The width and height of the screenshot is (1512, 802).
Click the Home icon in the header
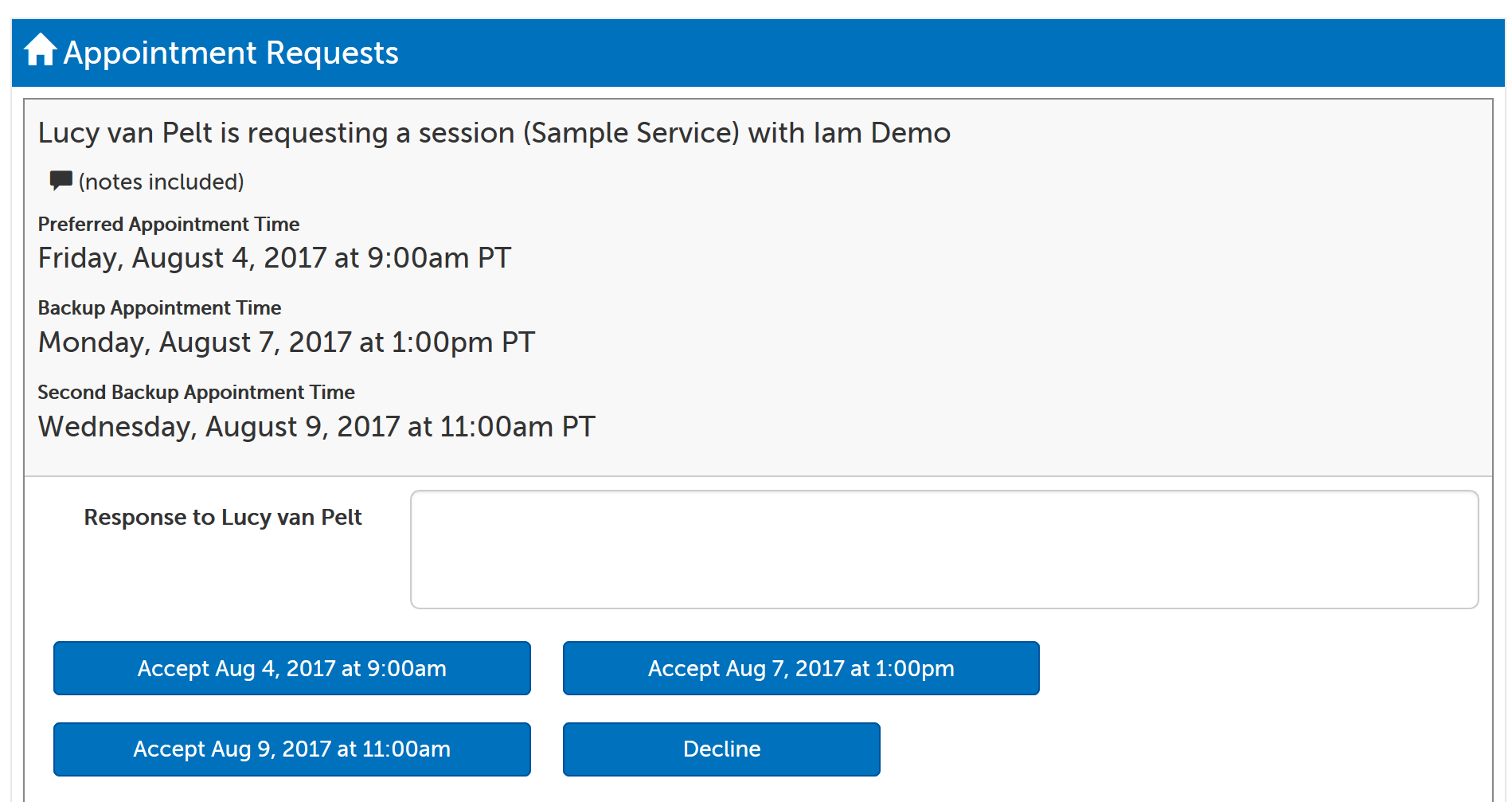click(40, 50)
